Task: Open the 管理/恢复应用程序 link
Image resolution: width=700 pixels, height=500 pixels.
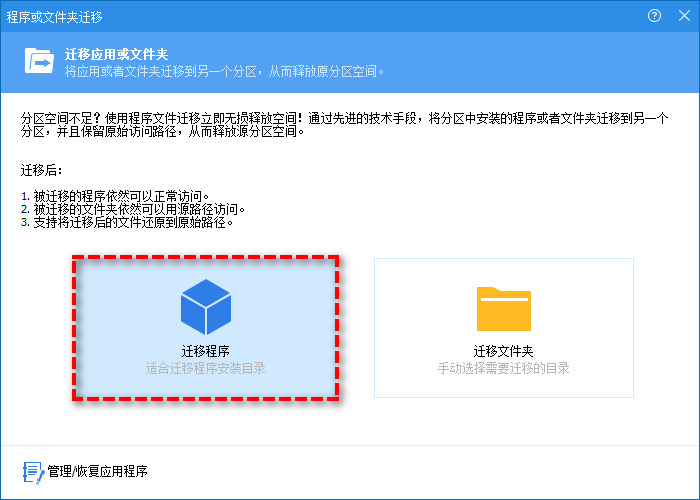Action: [98, 471]
